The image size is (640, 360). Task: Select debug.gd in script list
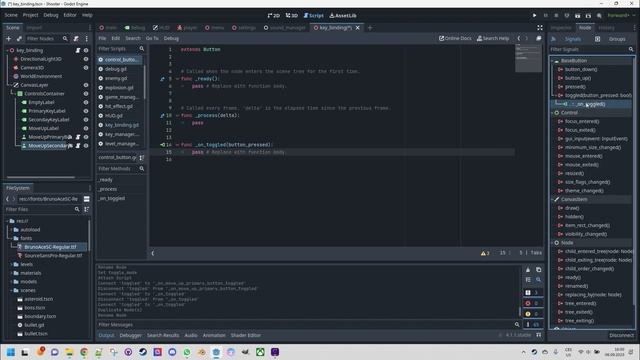tap(116, 69)
